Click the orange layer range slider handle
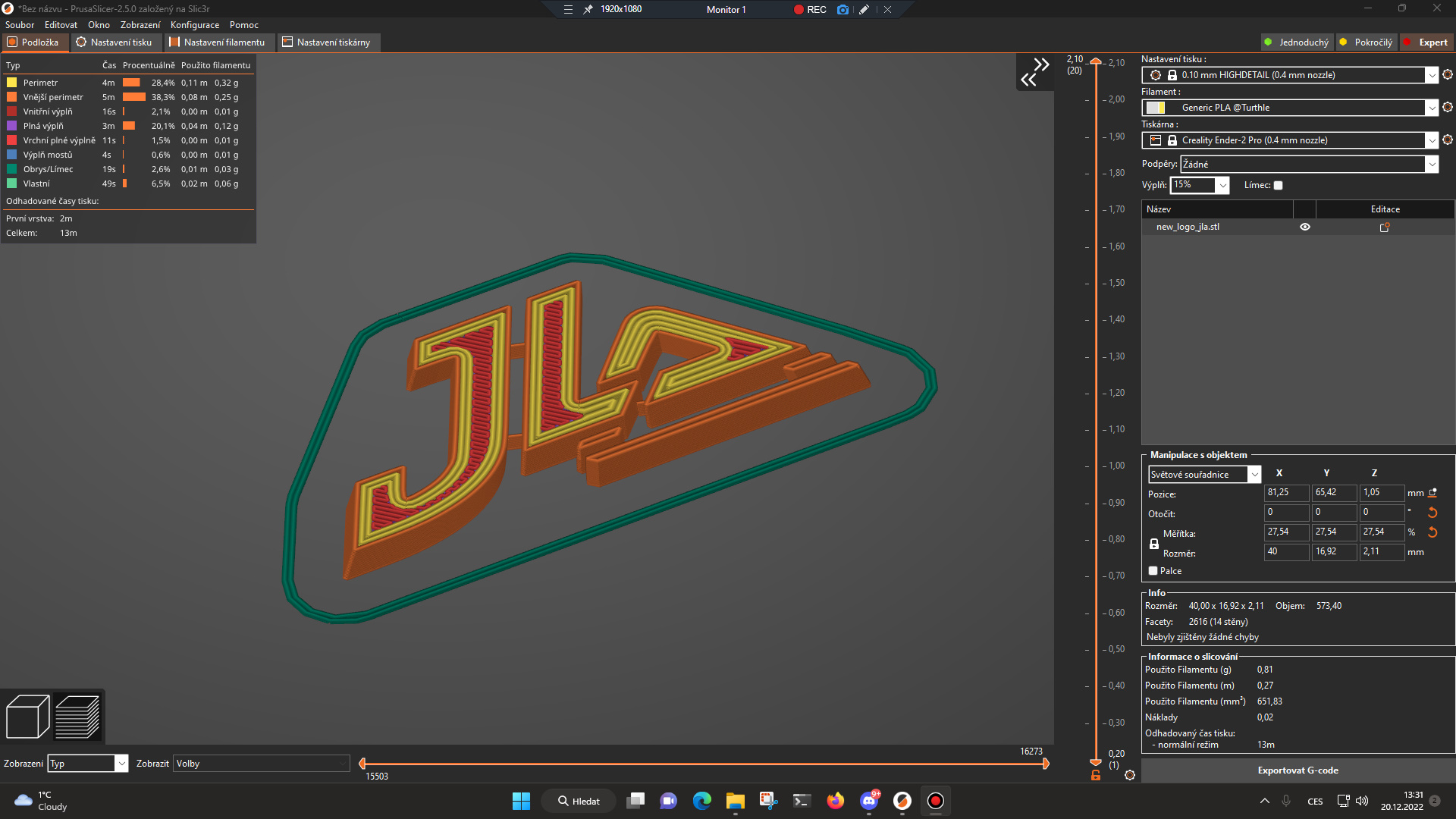 tap(1095, 62)
